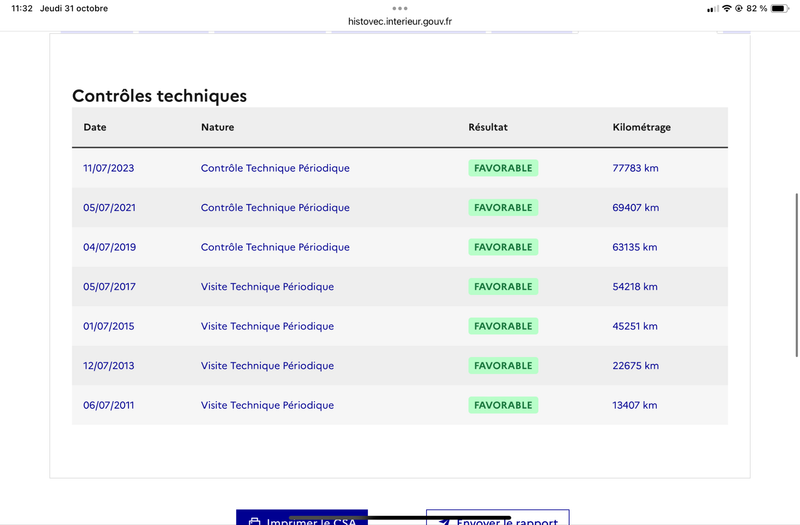
Task: Click Visite Technique Périodique in the 2017 row
Action: point(267,287)
